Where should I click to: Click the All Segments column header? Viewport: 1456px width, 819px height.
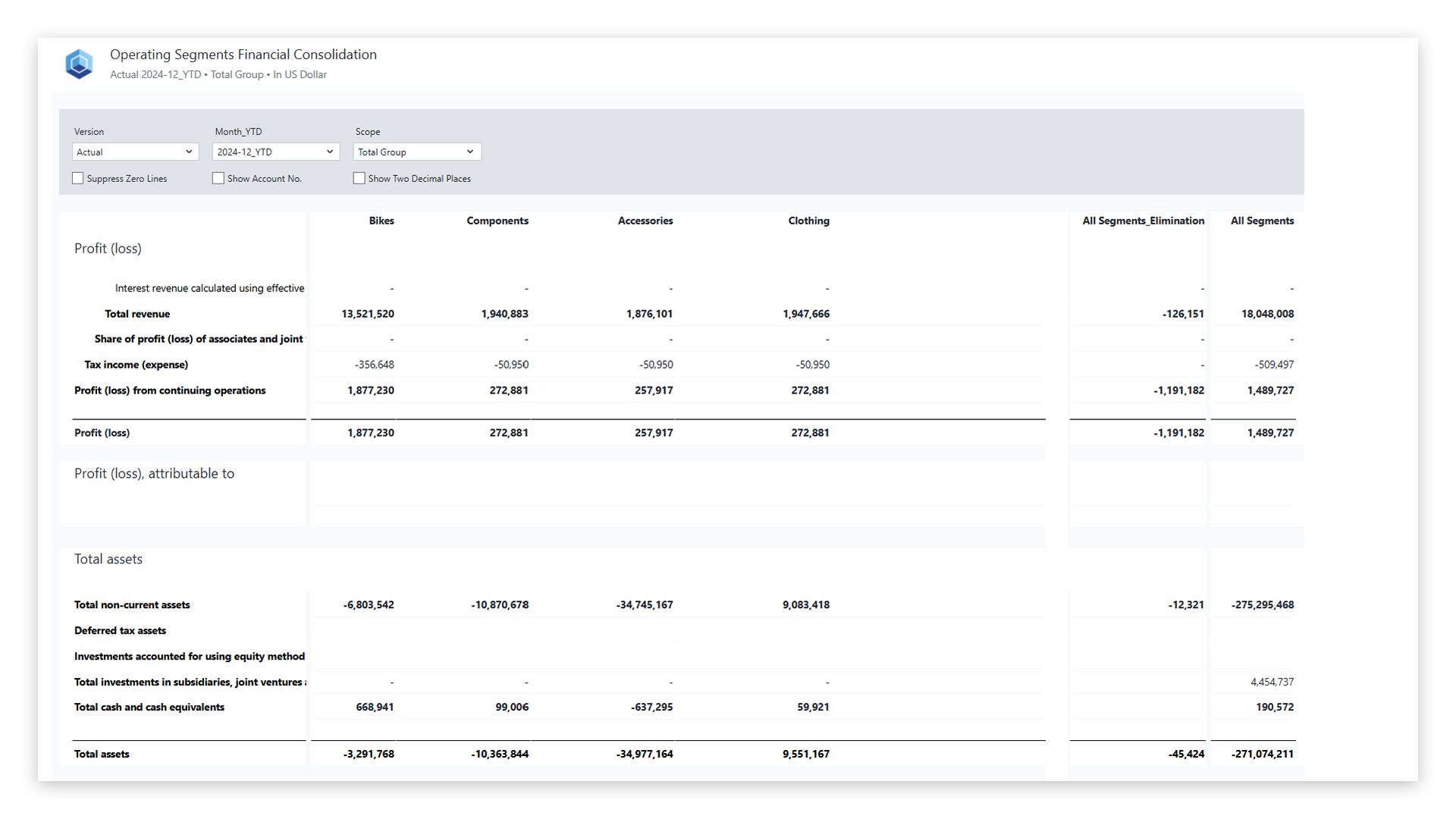coord(1261,221)
